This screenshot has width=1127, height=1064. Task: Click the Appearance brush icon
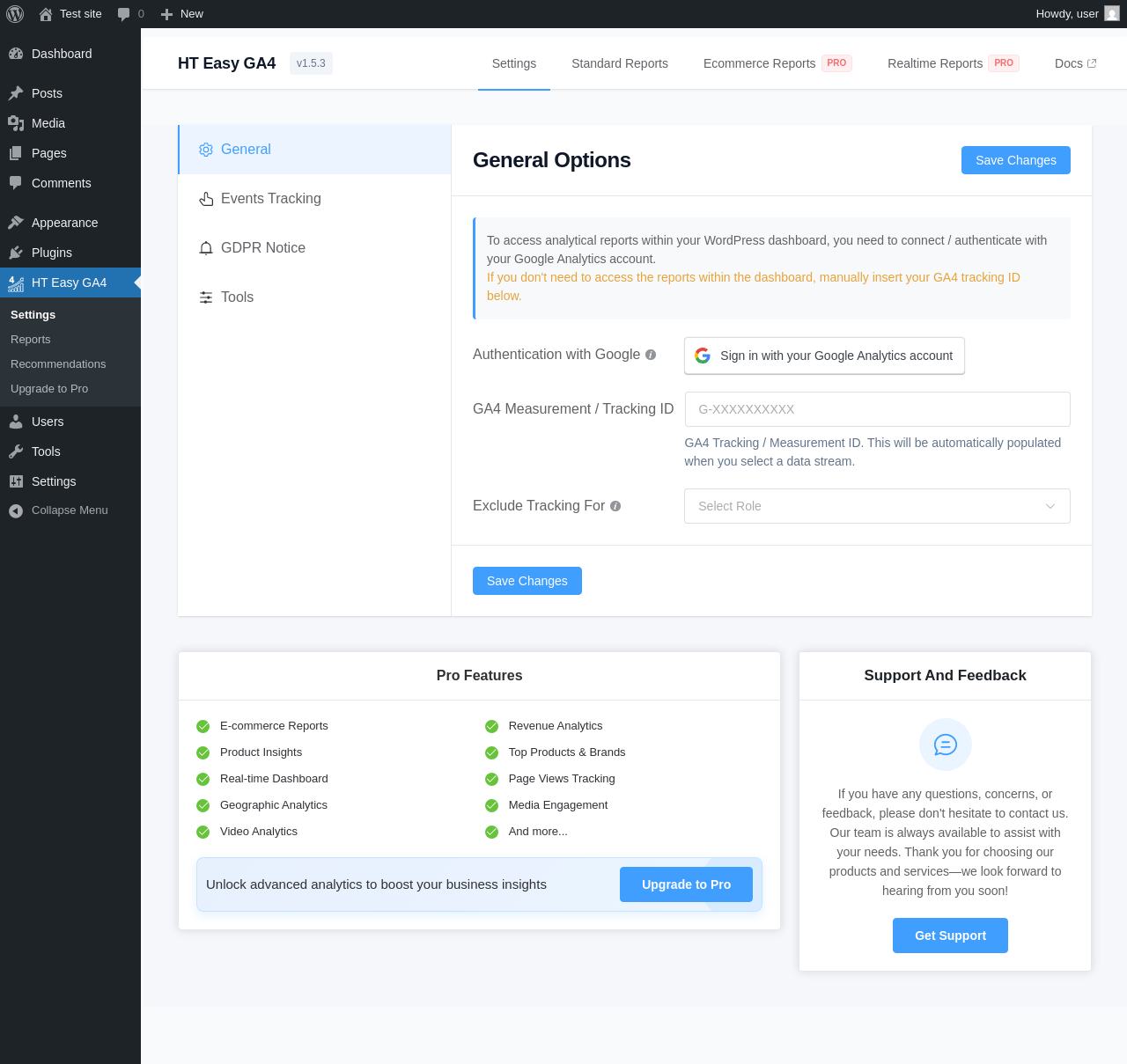tap(16, 223)
